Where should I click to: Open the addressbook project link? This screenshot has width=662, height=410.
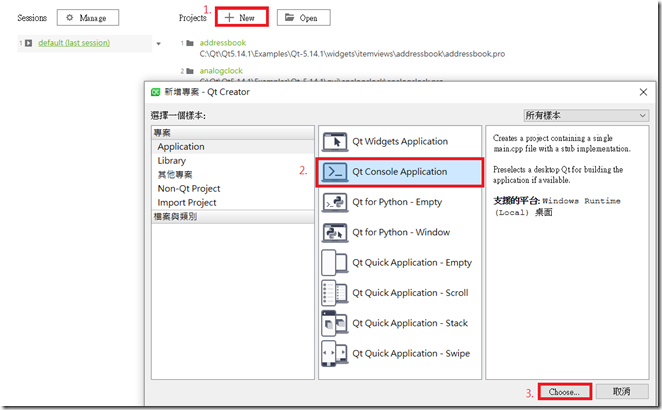click(x=222, y=43)
